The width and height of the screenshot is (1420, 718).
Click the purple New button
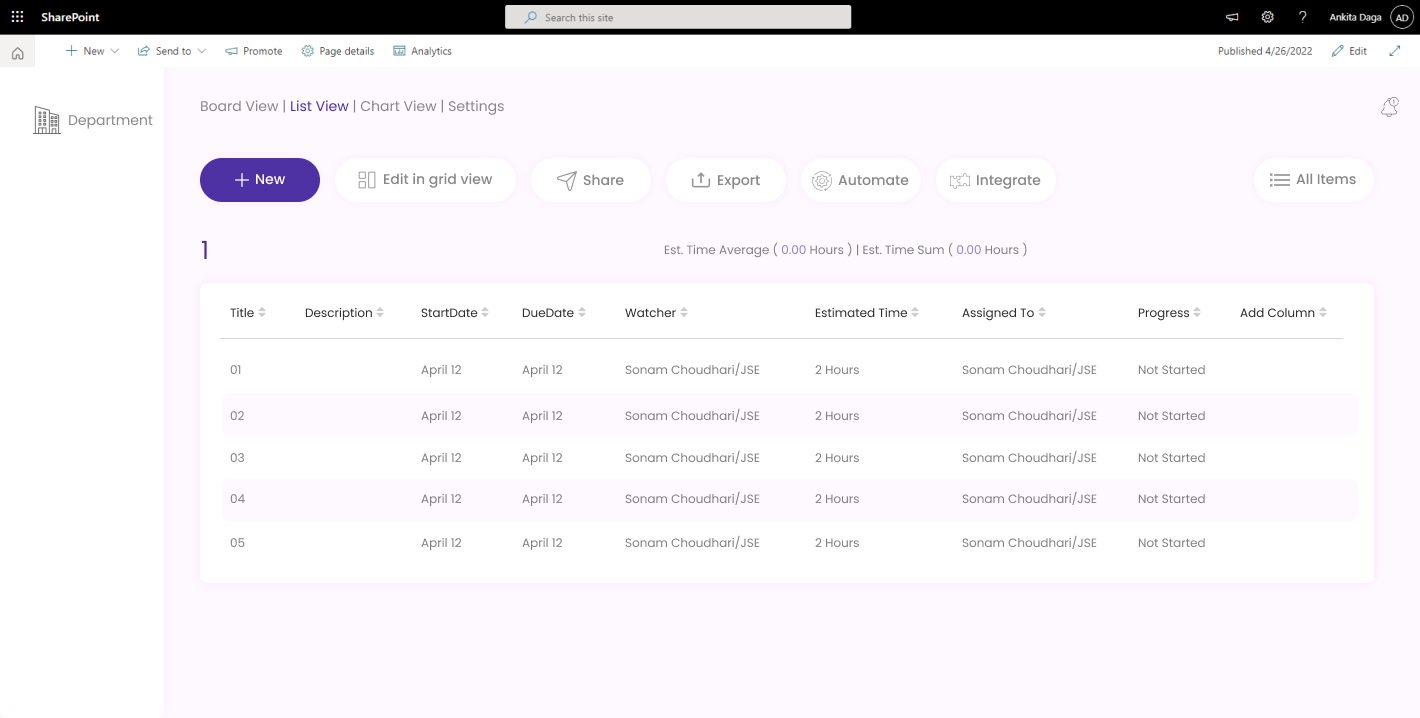click(x=260, y=180)
